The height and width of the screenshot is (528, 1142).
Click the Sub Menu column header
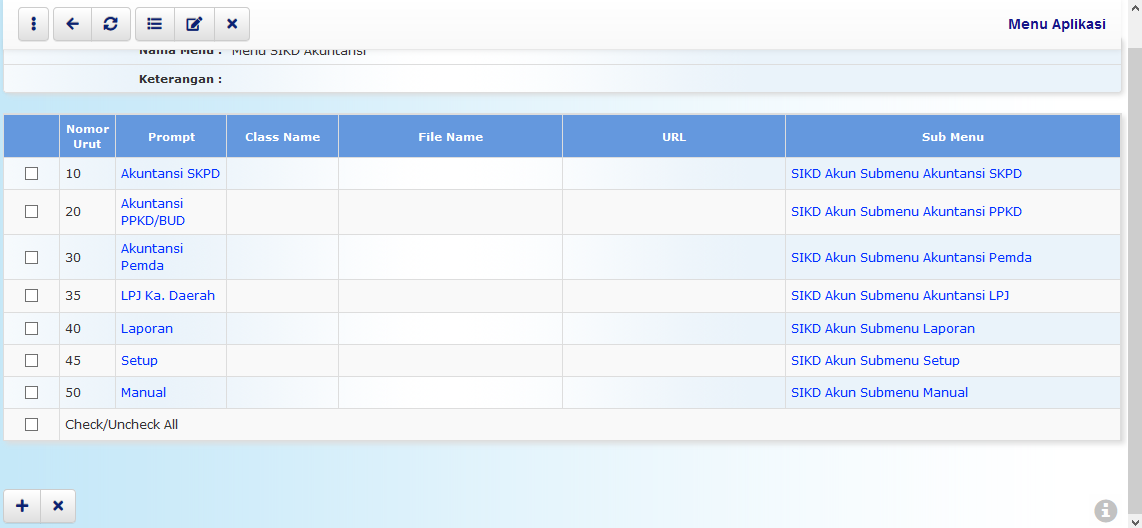(952, 137)
